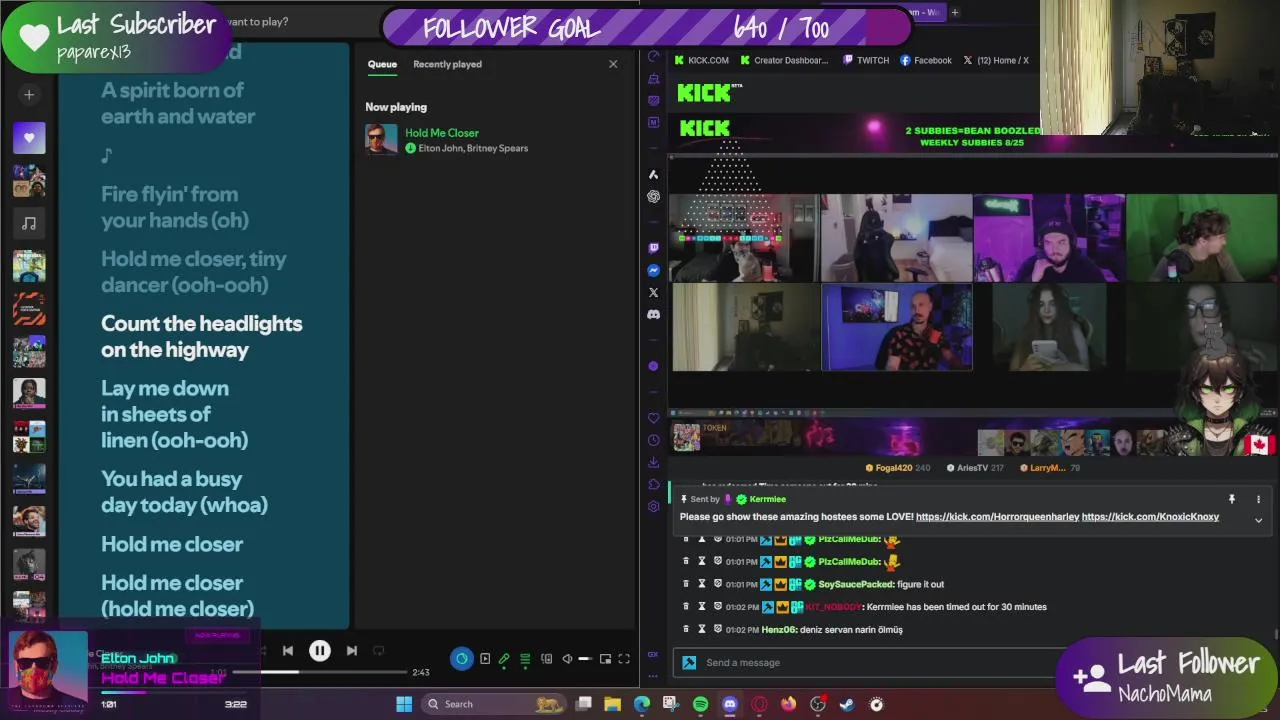
Task: Open Firefox from the taskbar
Action: (788, 704)
